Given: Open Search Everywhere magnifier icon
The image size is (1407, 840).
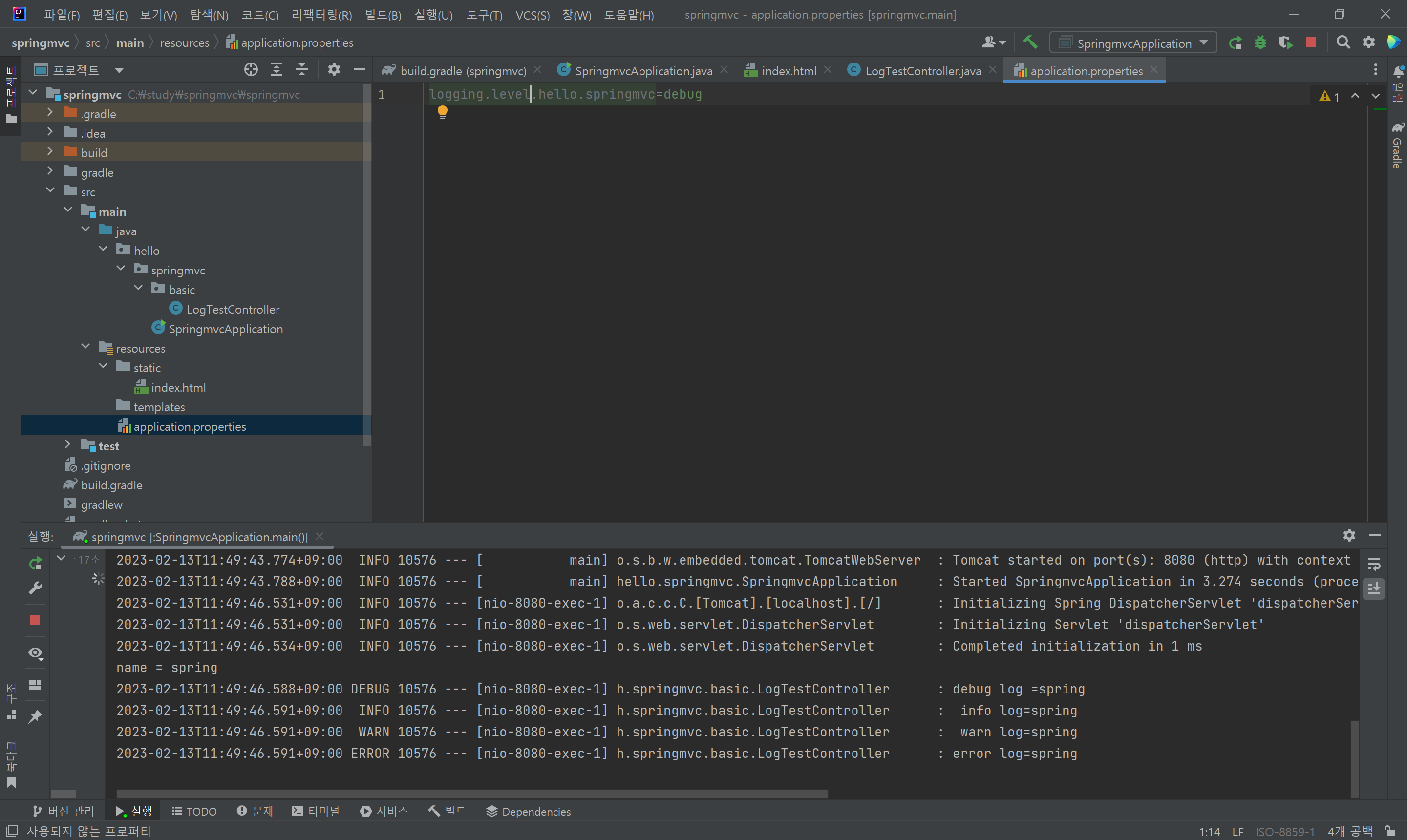Looking at the screenshot, I should pyautogui.click(x=1343, y=42).
